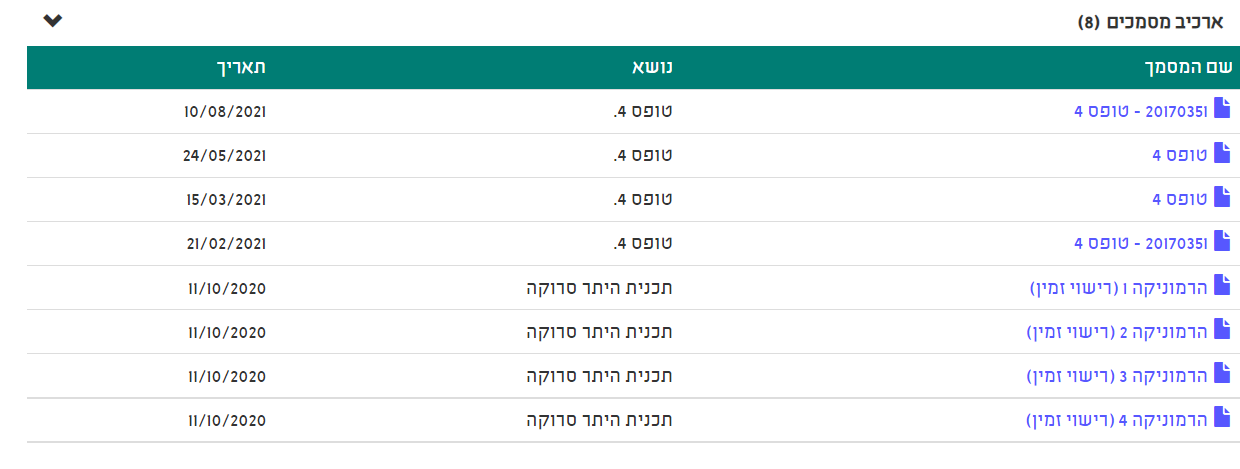The image size is (1240, 469).
Task: Open הרמוניקה 4 (רישוי זמין) link
Action: pyautogui.click(x=1118, y=420)
